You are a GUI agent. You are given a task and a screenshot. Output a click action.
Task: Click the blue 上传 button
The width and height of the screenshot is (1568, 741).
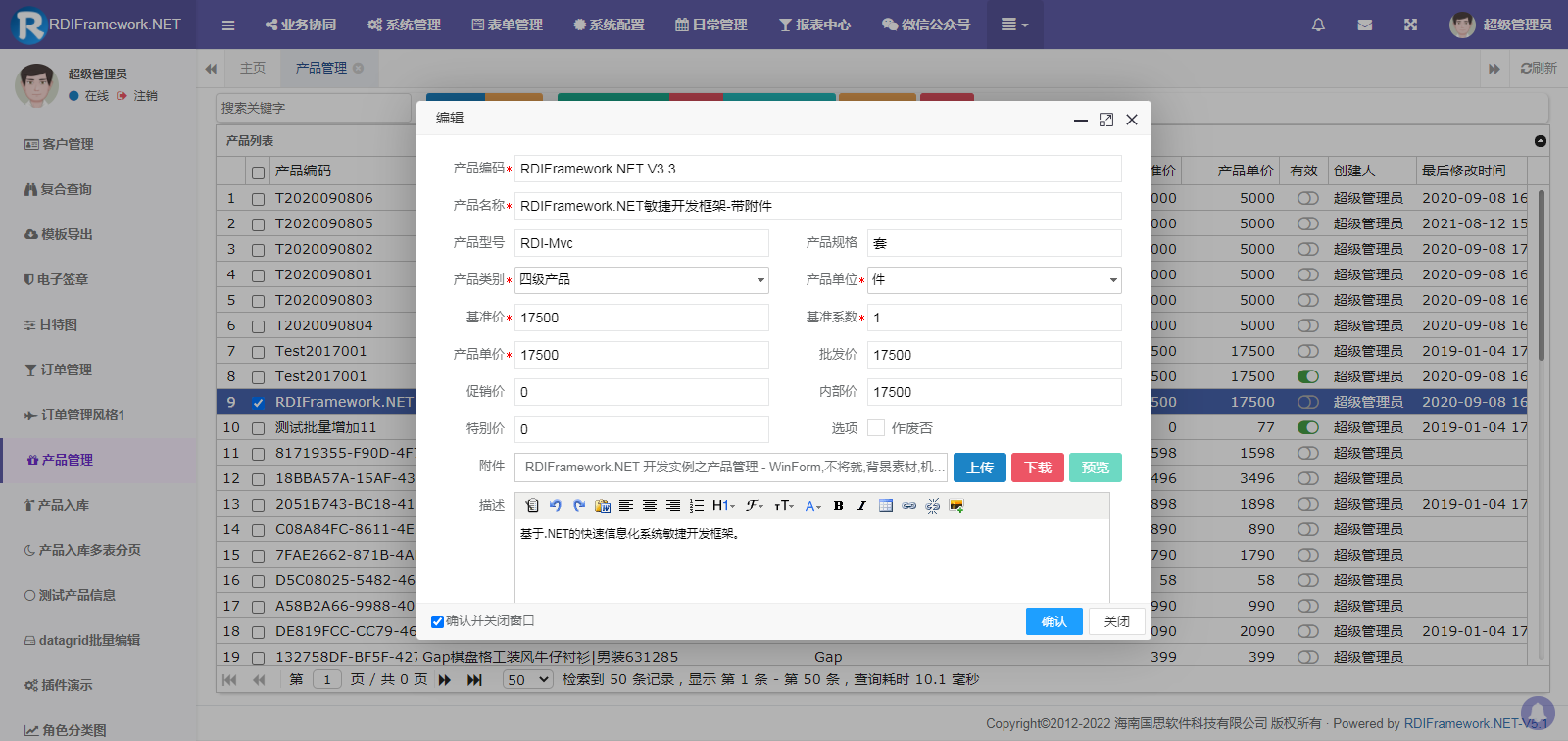[x=980, y=468]
